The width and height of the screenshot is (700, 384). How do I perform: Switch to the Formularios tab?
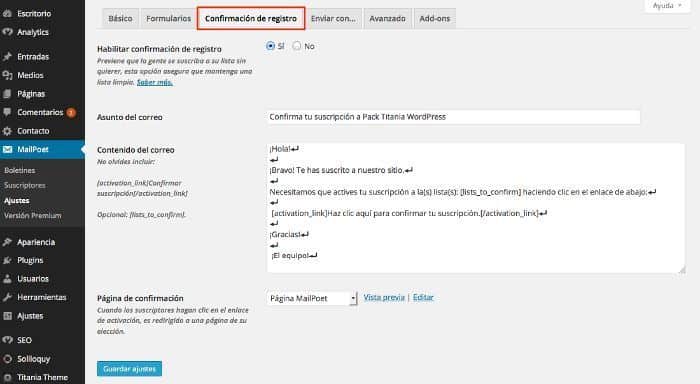coord(168,19)
